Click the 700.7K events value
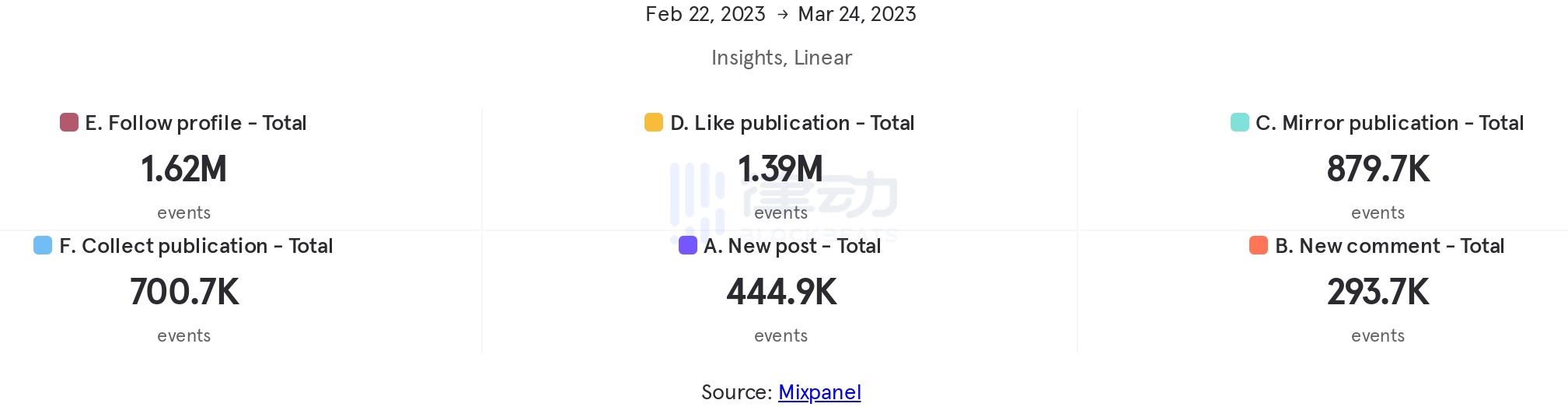 point(184,292)
